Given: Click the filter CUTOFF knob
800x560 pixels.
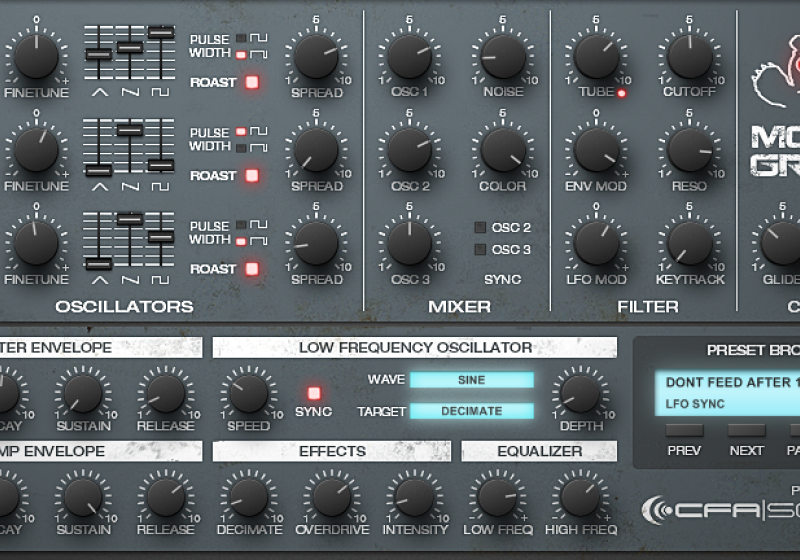Looking at the screenshot, I should (x=690, y=56).
